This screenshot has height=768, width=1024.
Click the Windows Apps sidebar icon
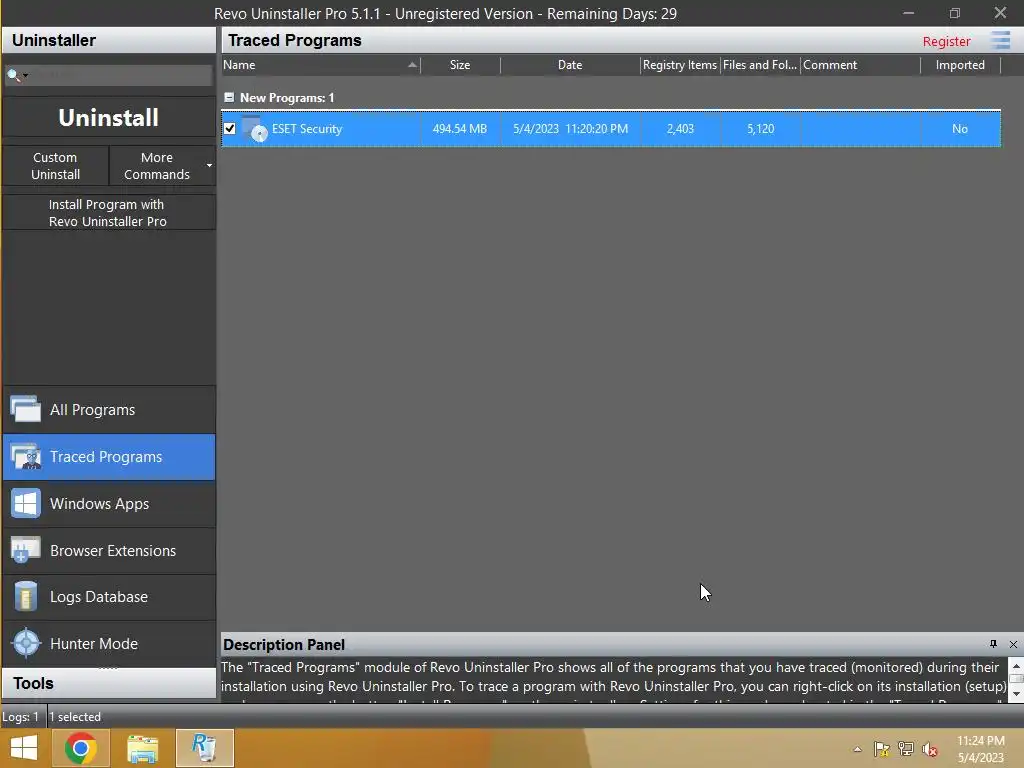point(25,504)
